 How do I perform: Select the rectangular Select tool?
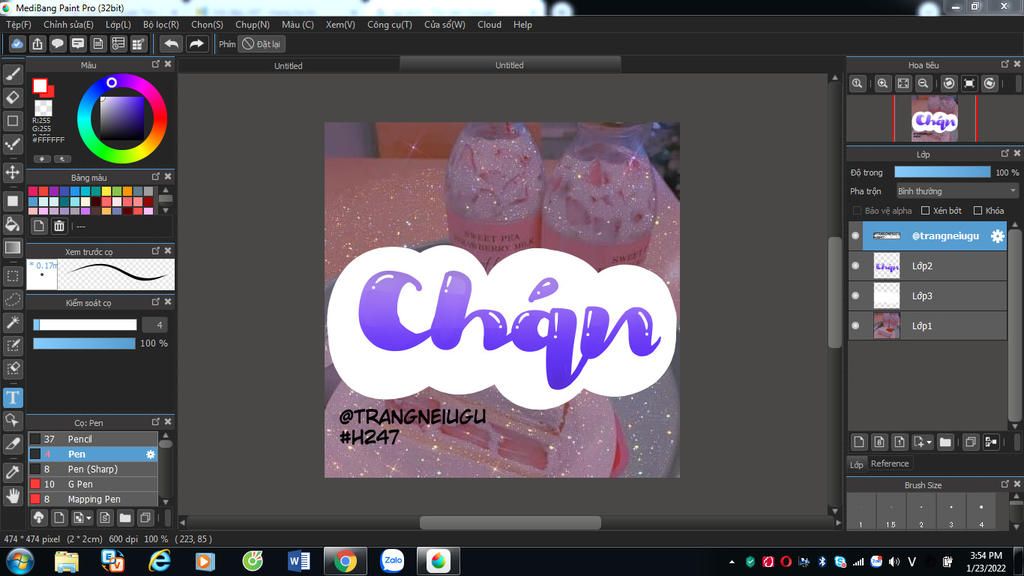(x=12, y=276)
